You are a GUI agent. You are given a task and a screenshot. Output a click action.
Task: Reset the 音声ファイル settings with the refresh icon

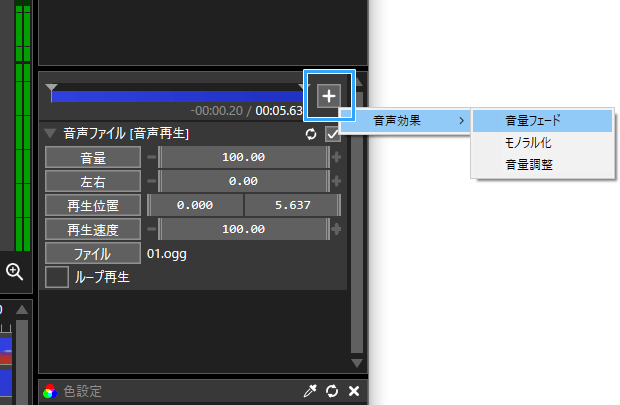click(x=311, y=134)
